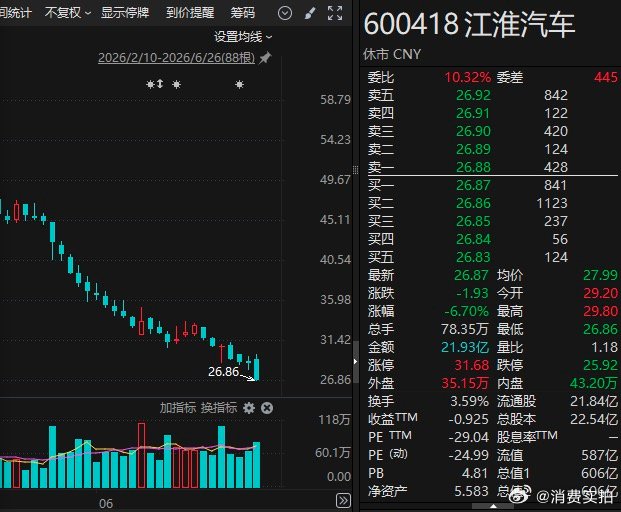Jump to latest bar with double-arrow icon

tap(343, 501)
